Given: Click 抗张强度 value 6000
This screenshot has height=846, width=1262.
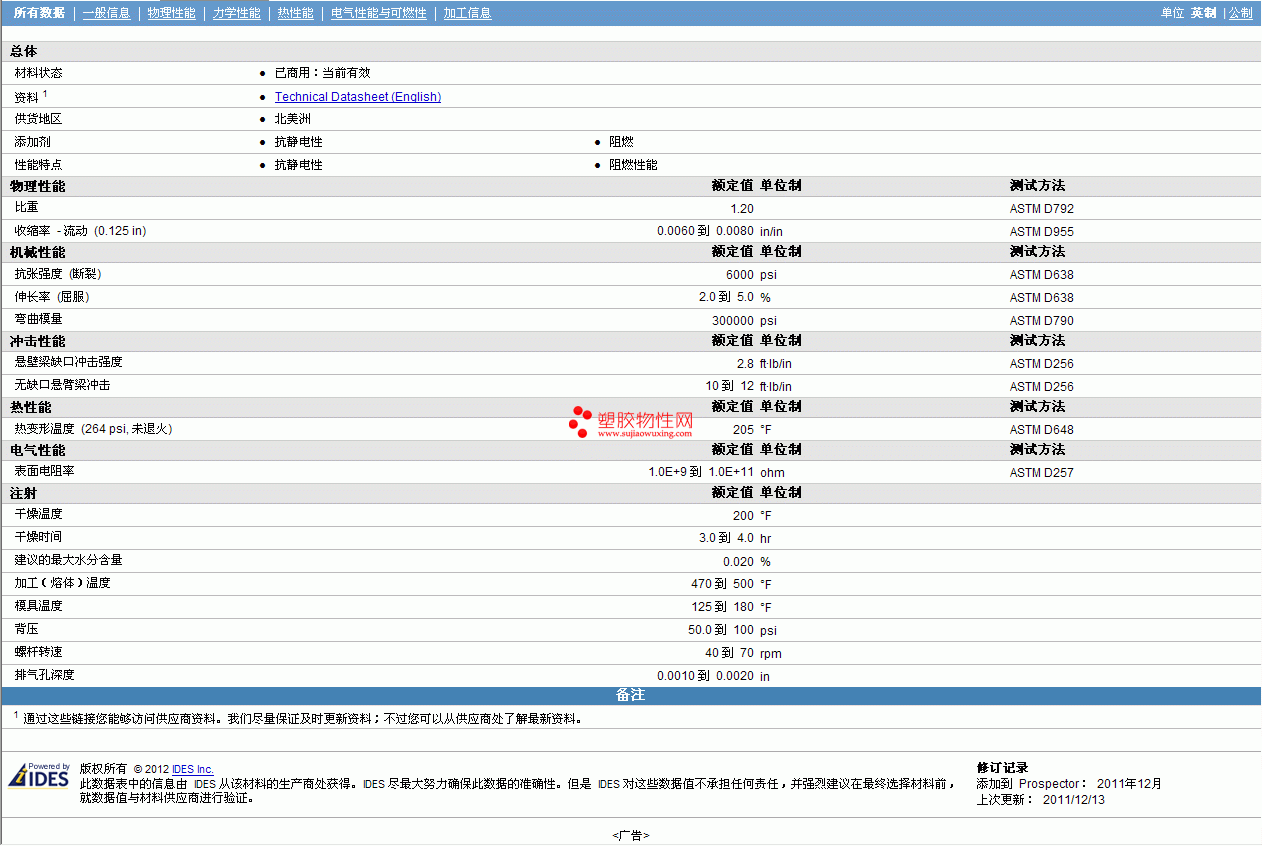Looking at the screenshot, I should [x=740, y=275].
